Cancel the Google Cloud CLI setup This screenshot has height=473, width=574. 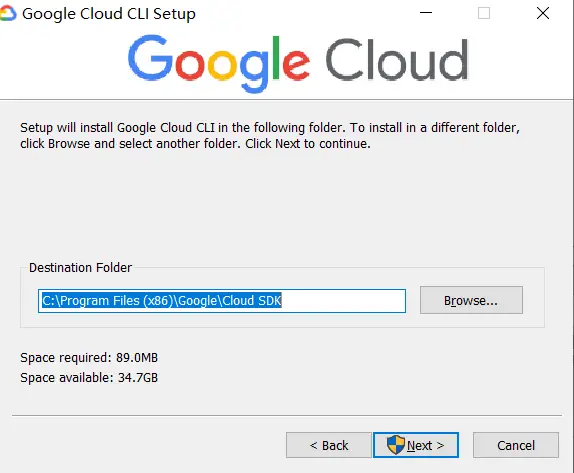point(516,445)
